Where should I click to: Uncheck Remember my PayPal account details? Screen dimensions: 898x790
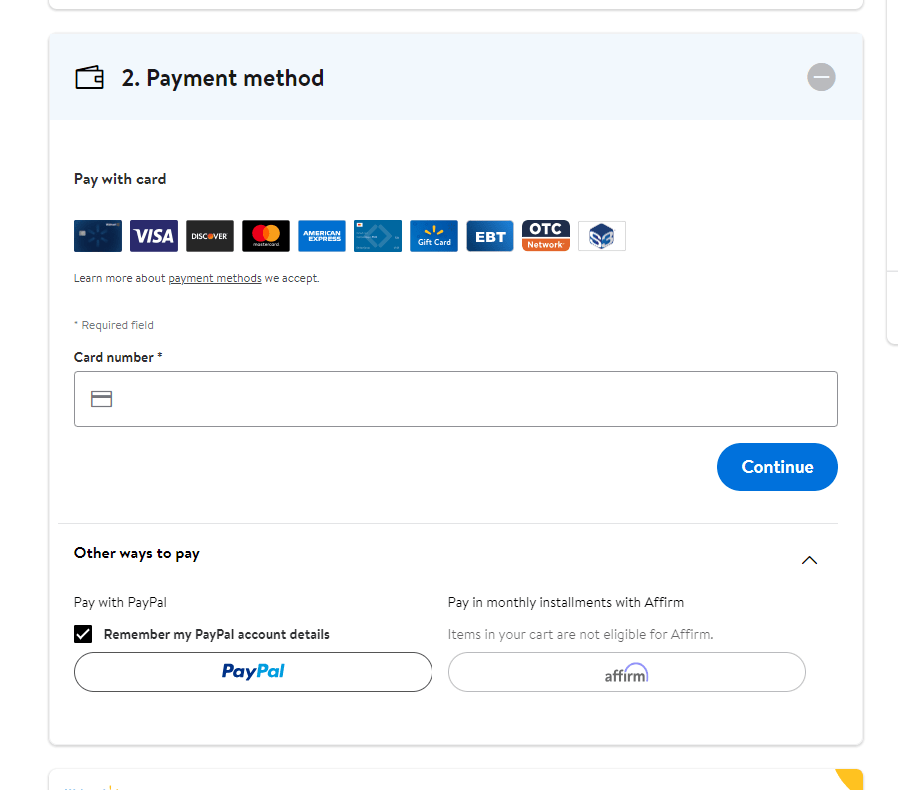(83, 634)
